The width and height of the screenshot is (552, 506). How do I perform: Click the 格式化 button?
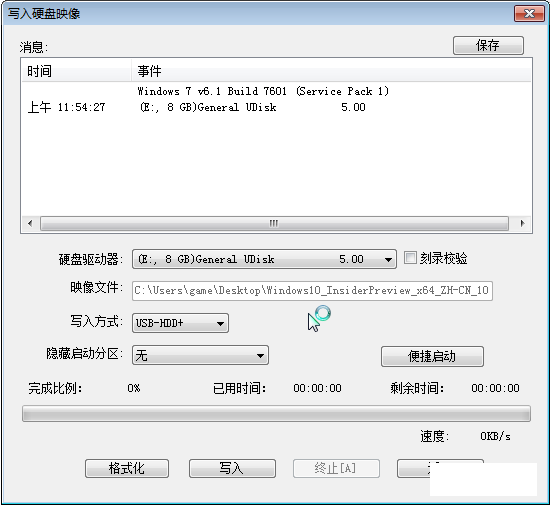click(127, 468)
